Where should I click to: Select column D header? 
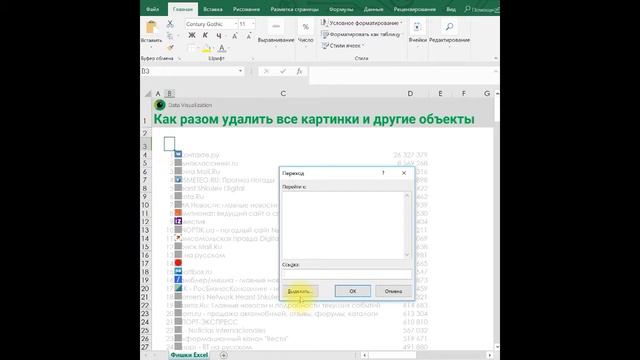(410, 93)
